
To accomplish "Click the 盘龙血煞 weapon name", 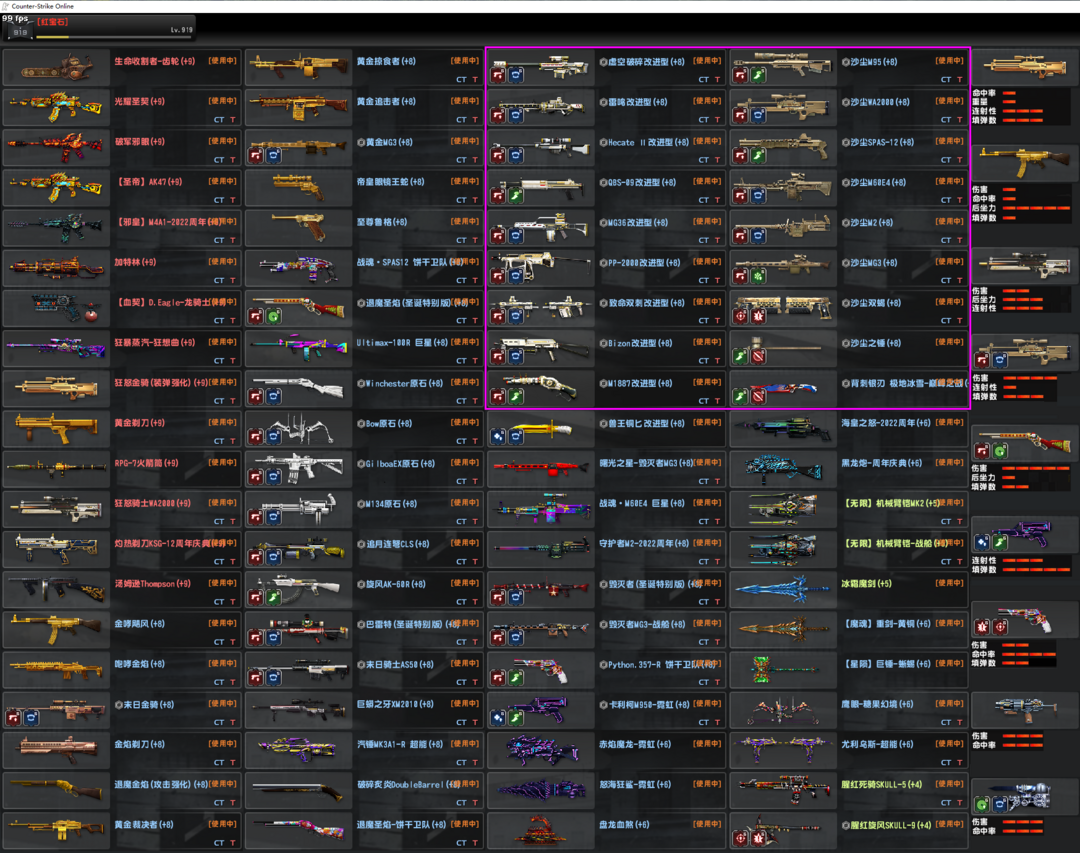I will point(623,825).
